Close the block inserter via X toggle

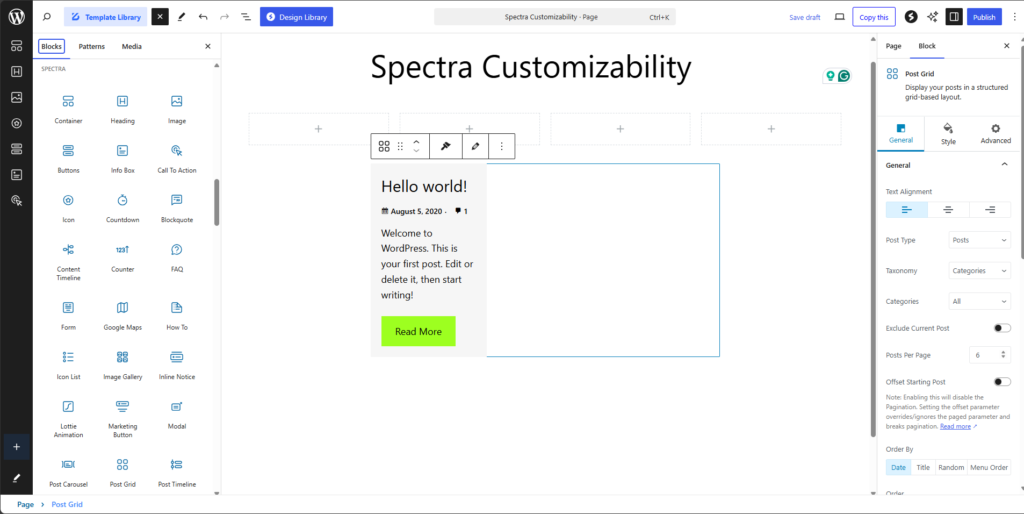coord(160,17)
